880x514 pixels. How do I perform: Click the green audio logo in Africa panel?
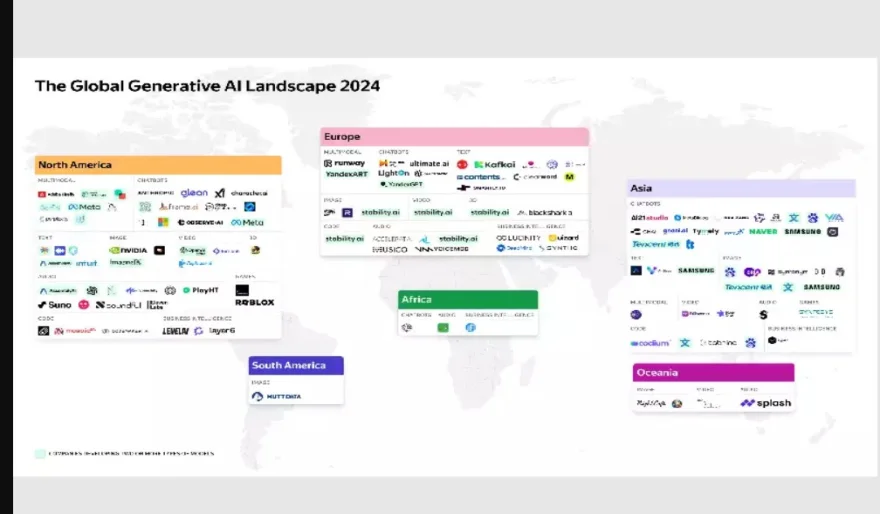[443, 328]
